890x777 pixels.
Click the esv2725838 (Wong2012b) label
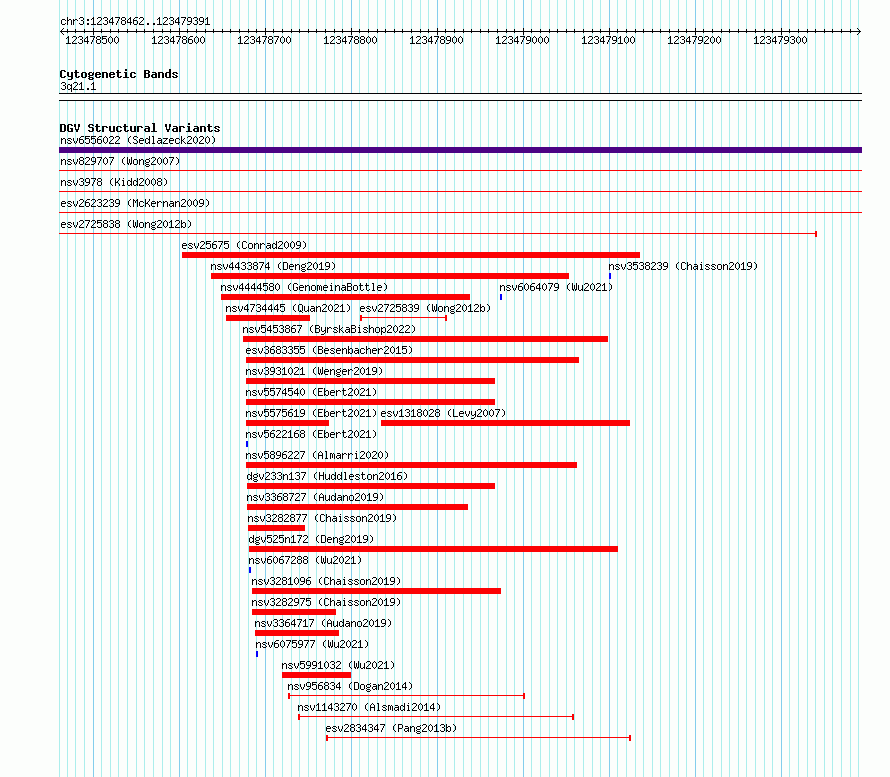tap(126, 224)
